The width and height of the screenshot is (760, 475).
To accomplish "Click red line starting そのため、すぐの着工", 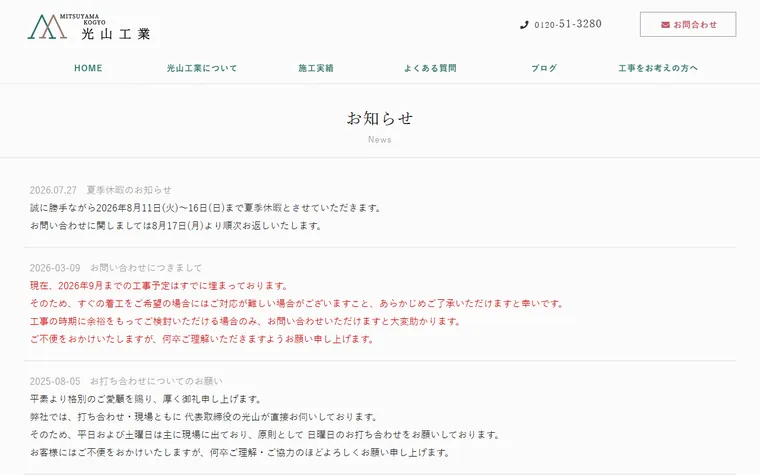I will point(297,304).
